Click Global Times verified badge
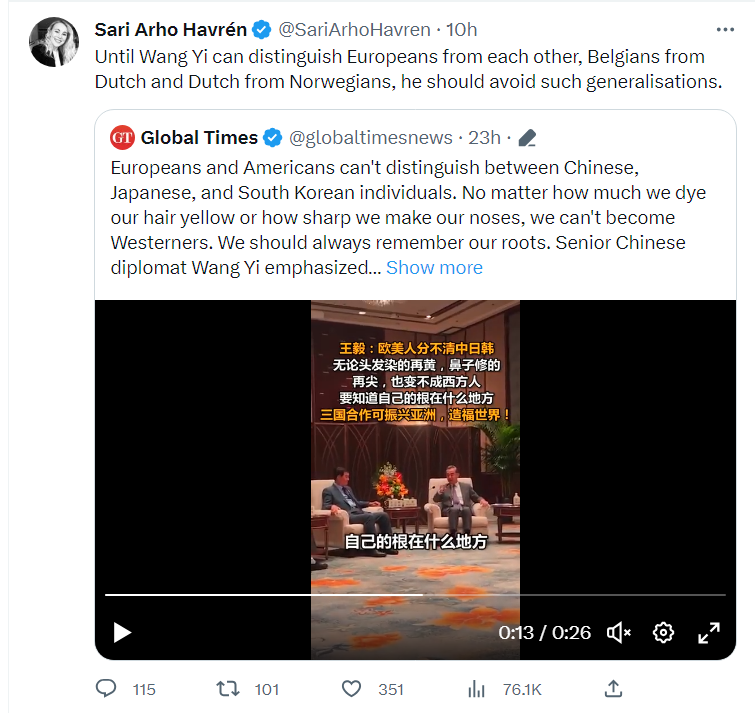755x713 pixels. coord(272,137)
